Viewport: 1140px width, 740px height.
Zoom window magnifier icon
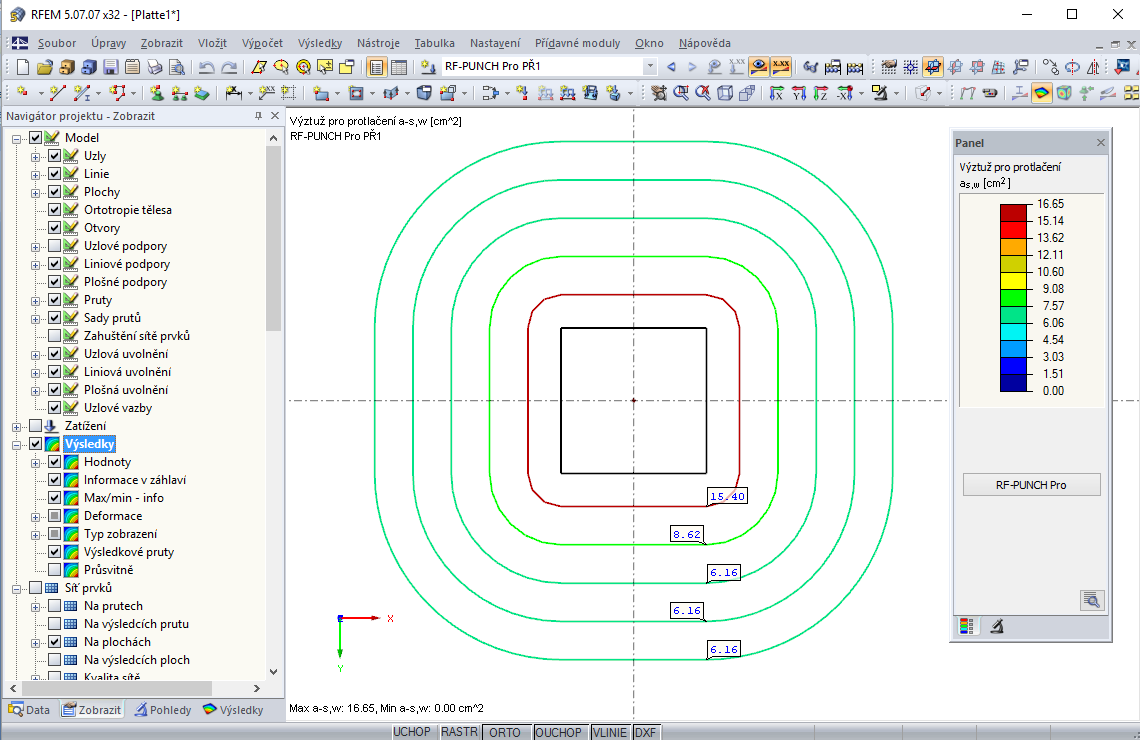[x=681, y=93]
